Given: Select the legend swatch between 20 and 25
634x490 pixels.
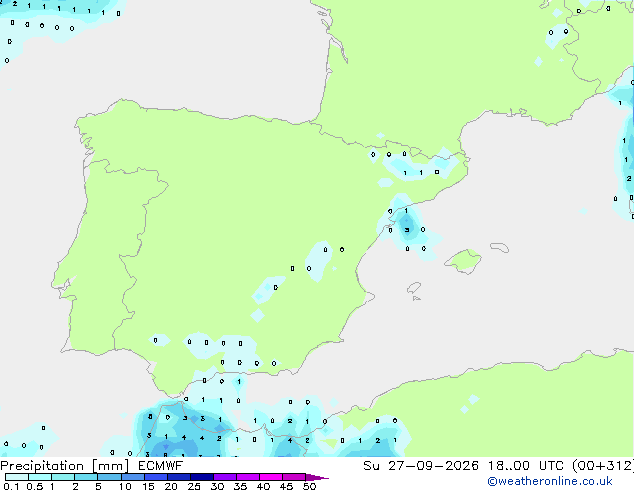Looking at the screenshot, I should tap(179, 477).
